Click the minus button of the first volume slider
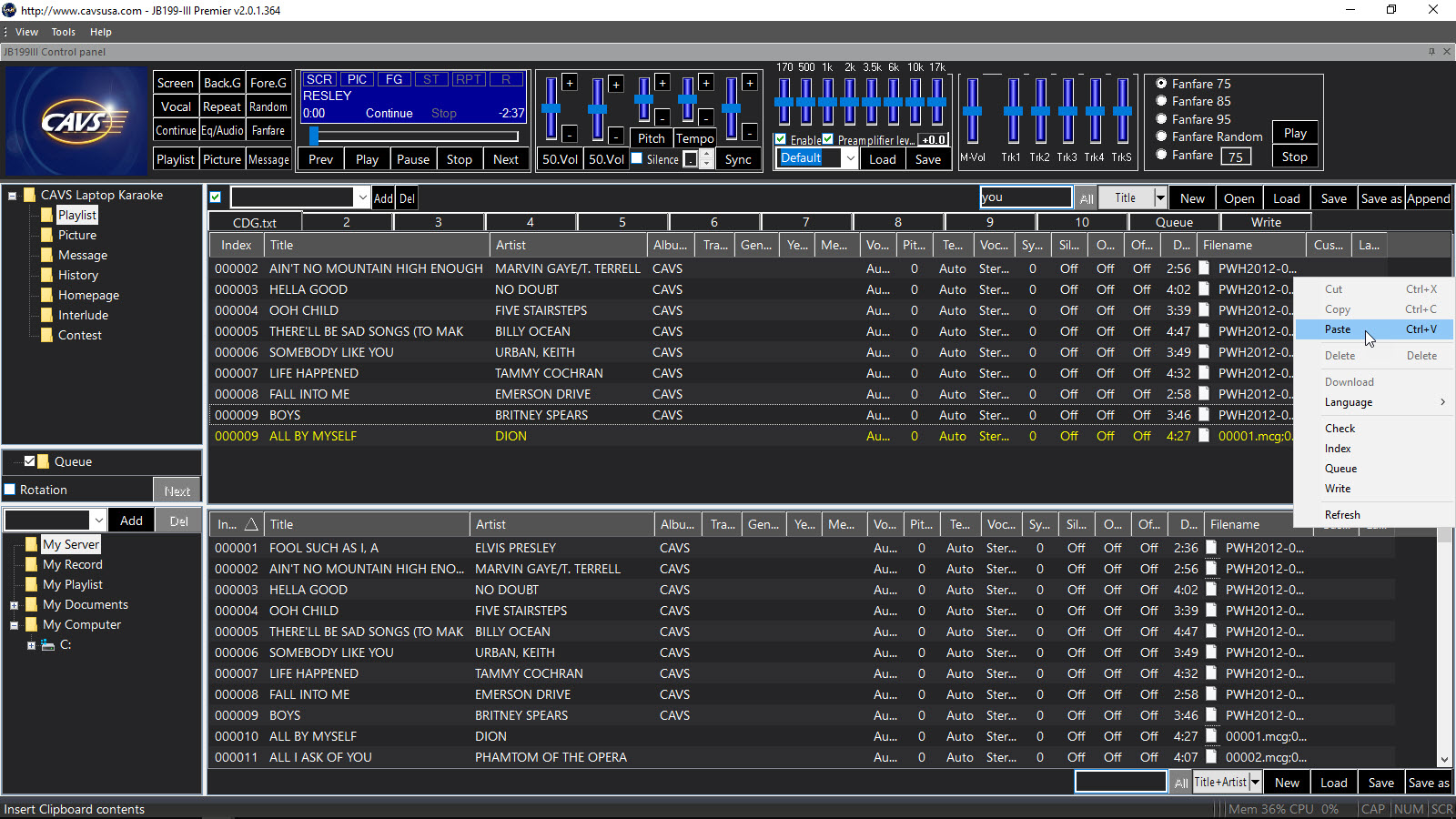This screenshot has width=1456, height=819. pos(570,134)
